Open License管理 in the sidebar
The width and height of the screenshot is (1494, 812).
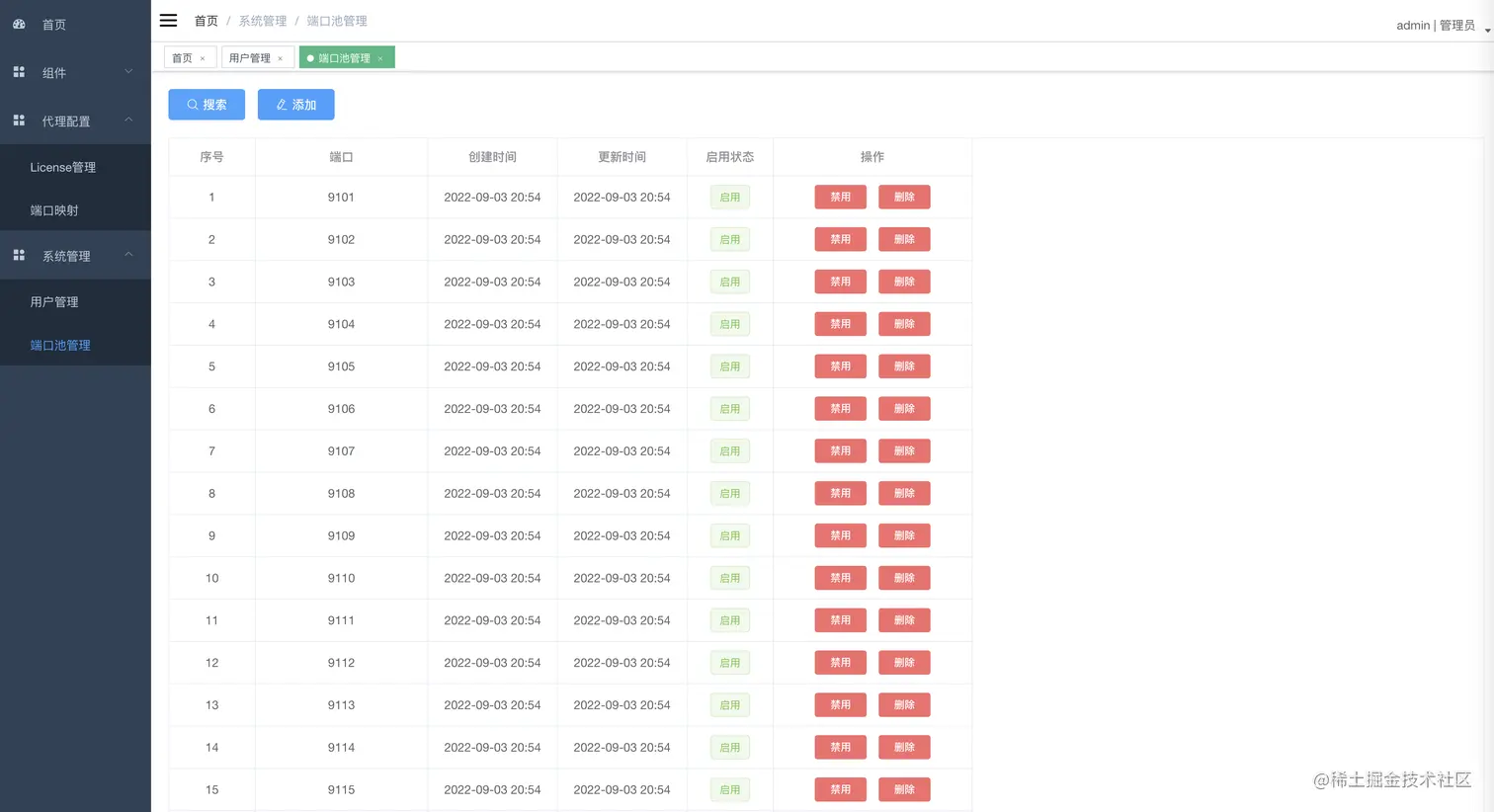click(x=75, y=167)
